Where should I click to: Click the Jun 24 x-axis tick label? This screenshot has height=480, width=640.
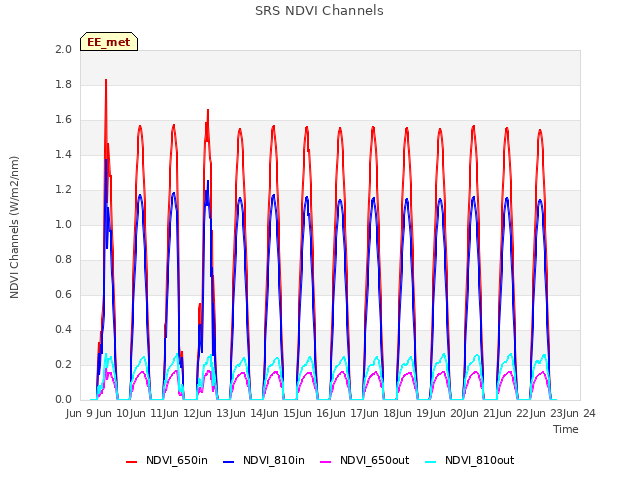point(580,413)
